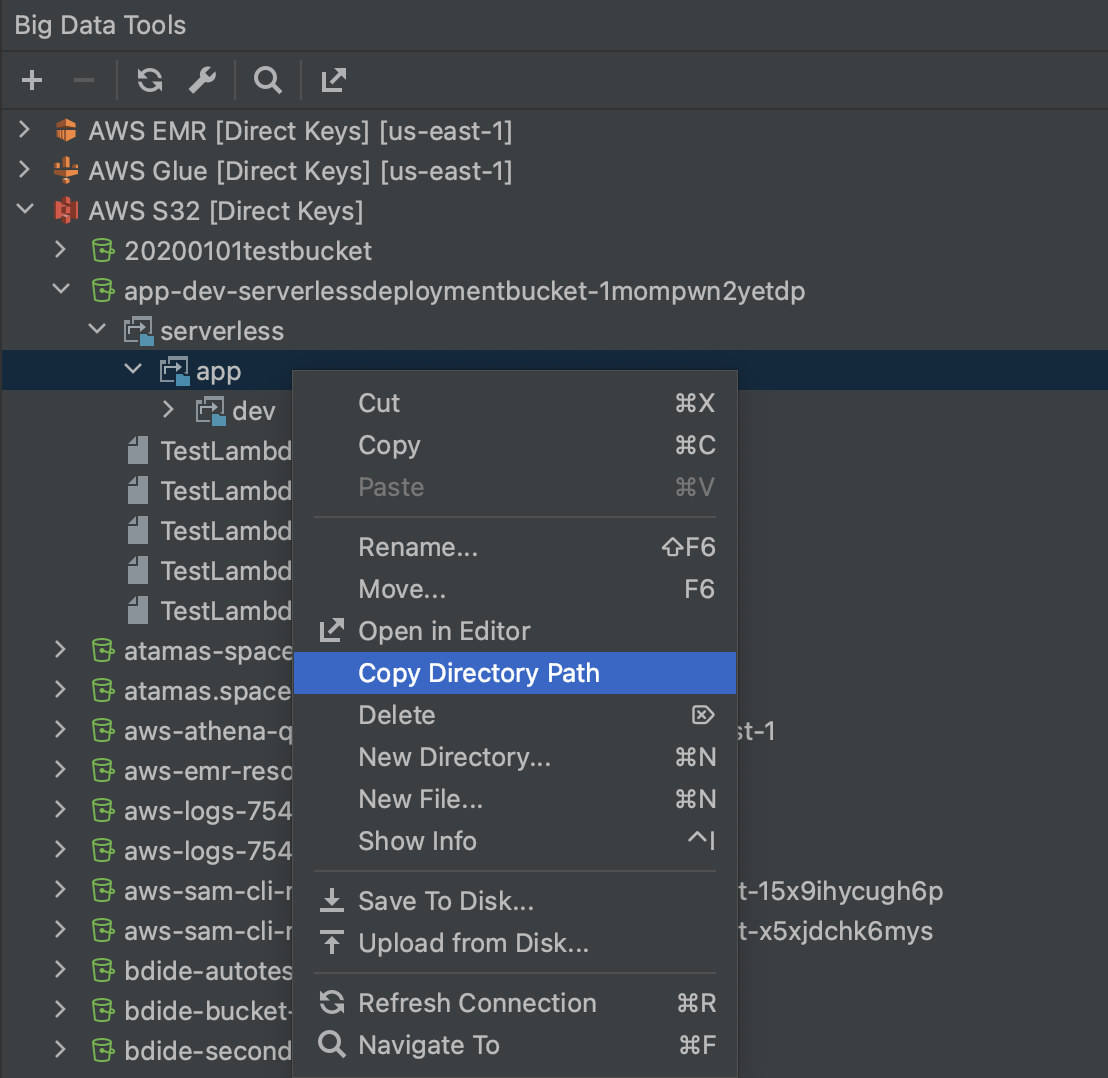The height and width of the screenshot is (1078, 1108).
Task: Collapse the serverless folder chevron
Action: [x=97, y=329]
